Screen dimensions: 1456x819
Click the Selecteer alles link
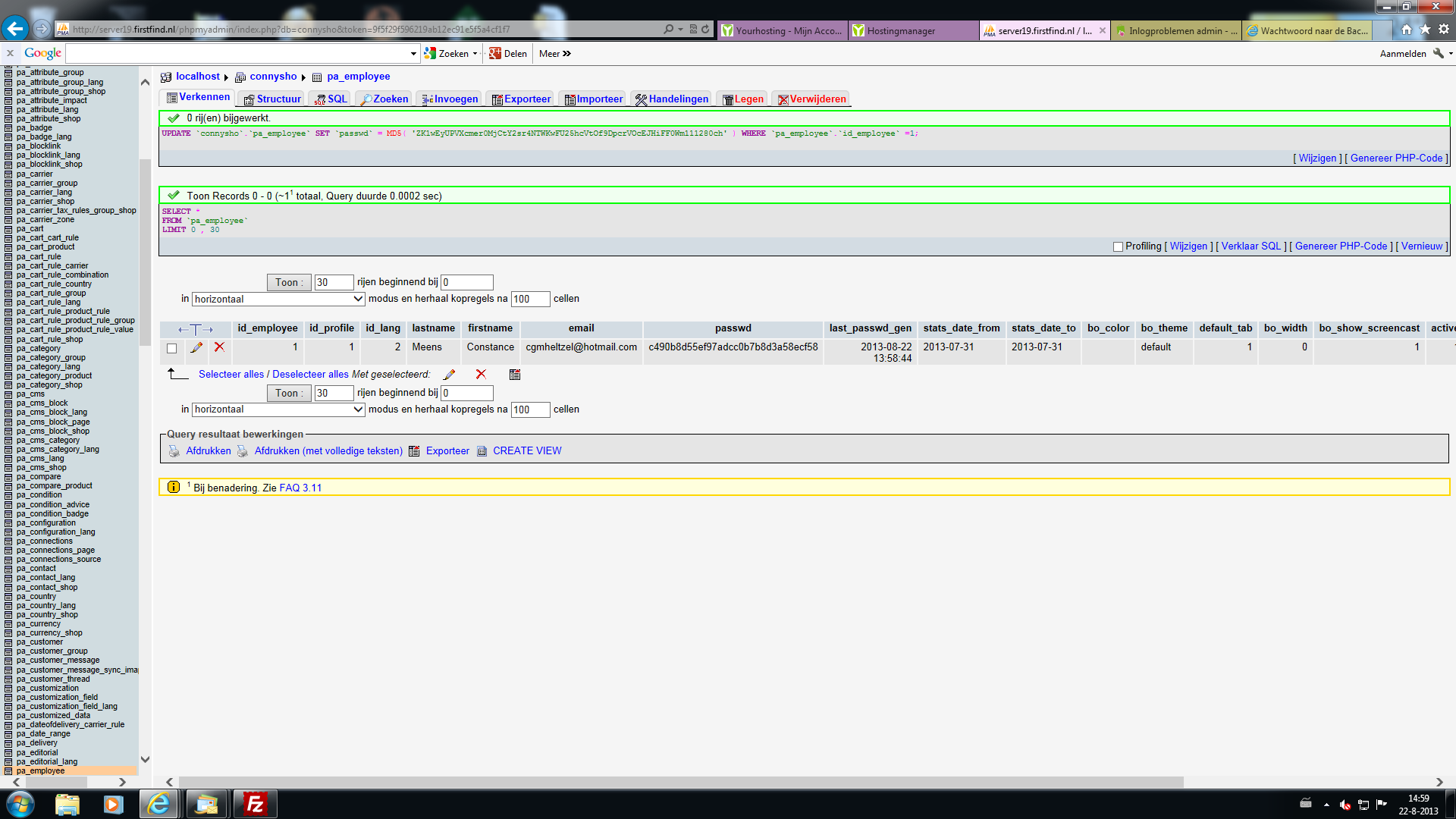pyautogui.click(x=231, y=375)
